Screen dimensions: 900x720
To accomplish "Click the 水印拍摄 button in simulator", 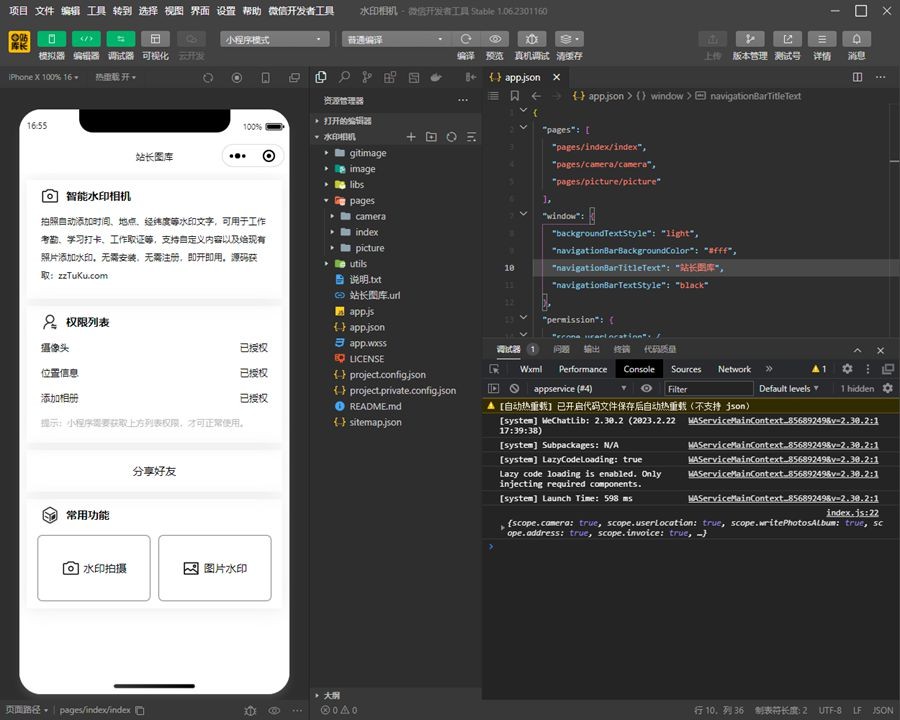I will tap(94, 568).
